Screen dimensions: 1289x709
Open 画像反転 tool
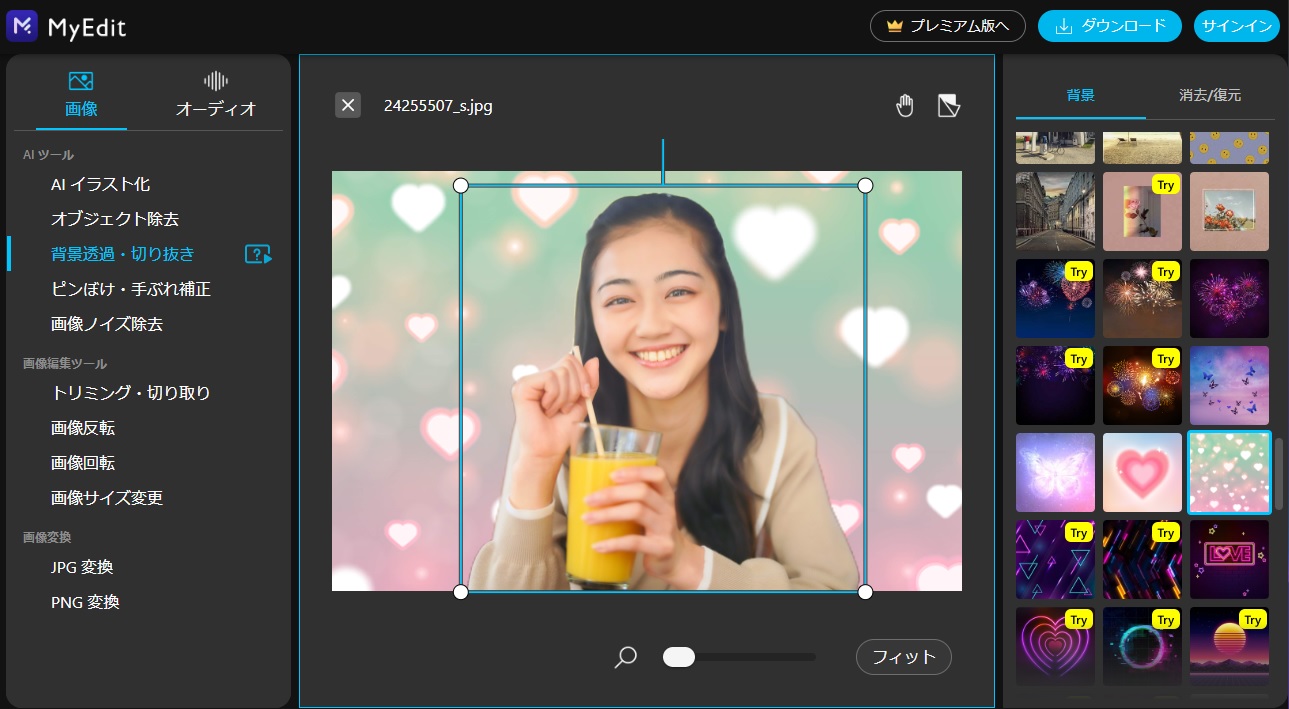(x=83, y=428)
